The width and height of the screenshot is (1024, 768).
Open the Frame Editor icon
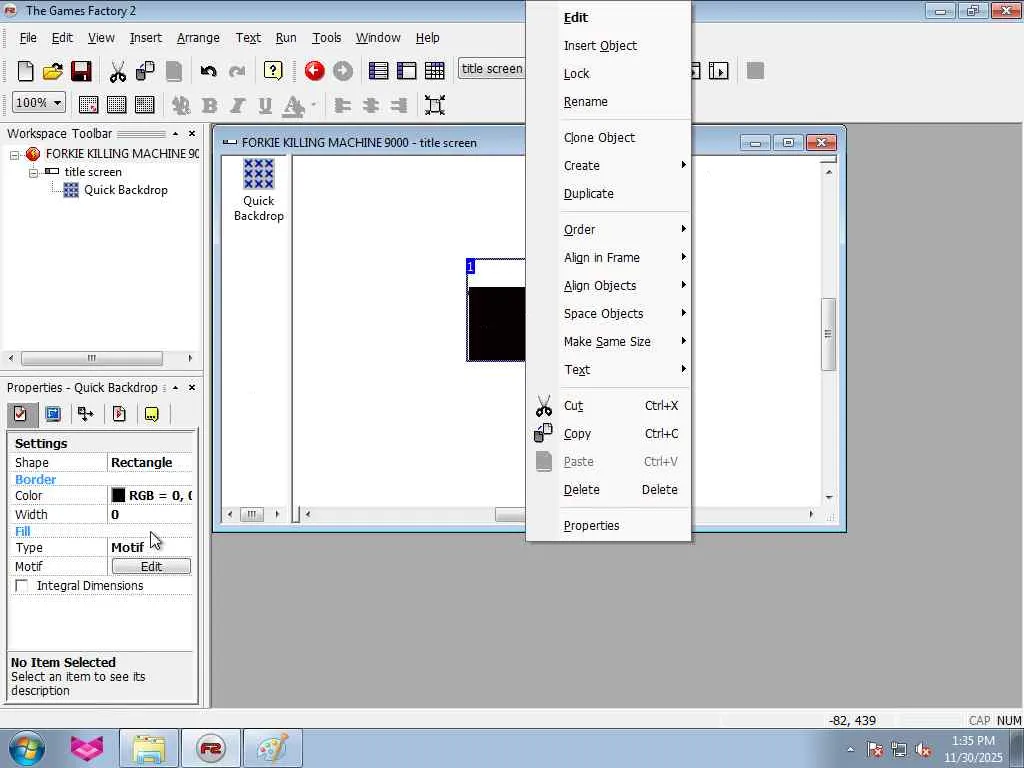point(406,71)
